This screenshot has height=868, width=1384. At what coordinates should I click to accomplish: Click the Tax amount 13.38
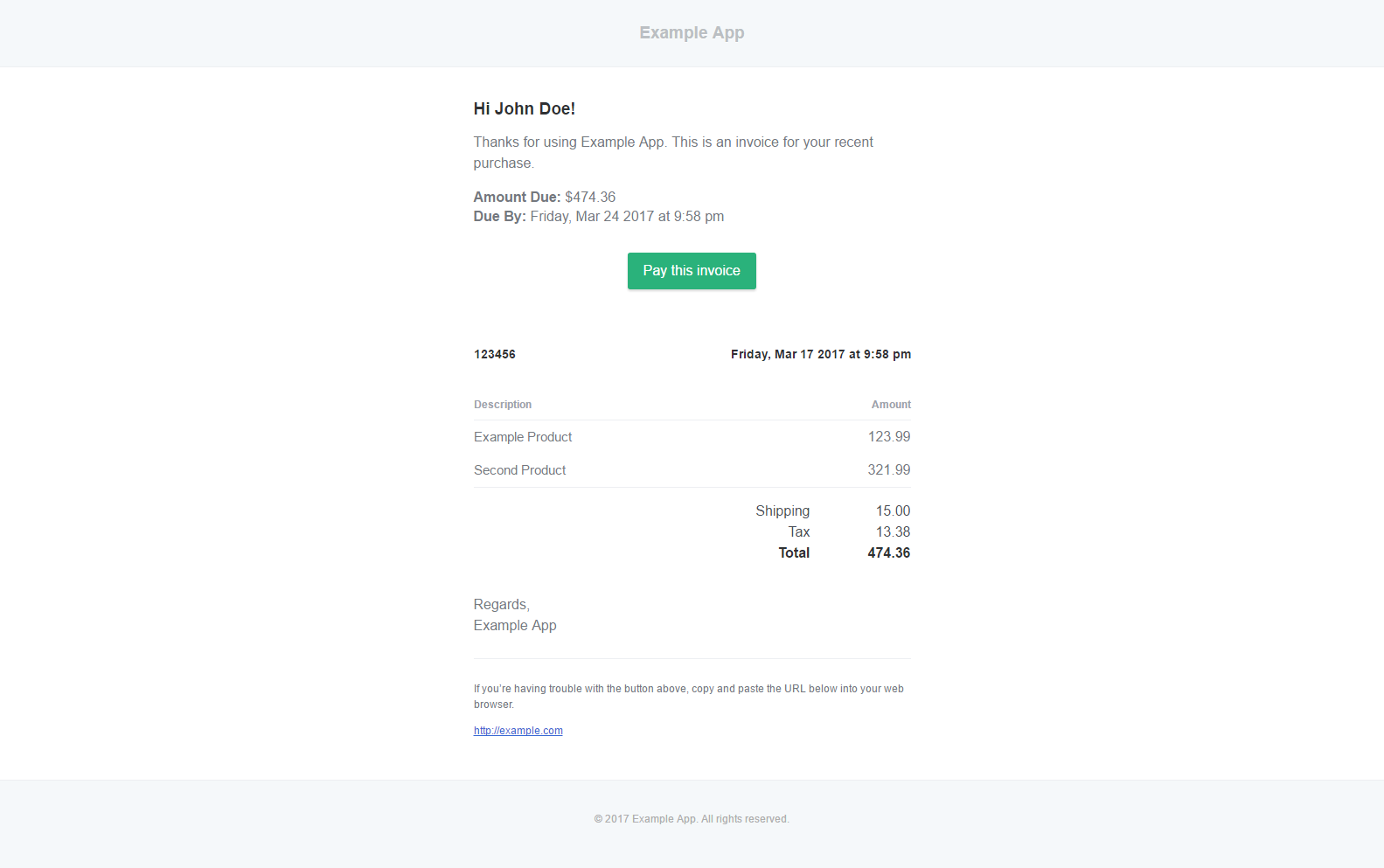pyautogui.click(x=893, y=532)
